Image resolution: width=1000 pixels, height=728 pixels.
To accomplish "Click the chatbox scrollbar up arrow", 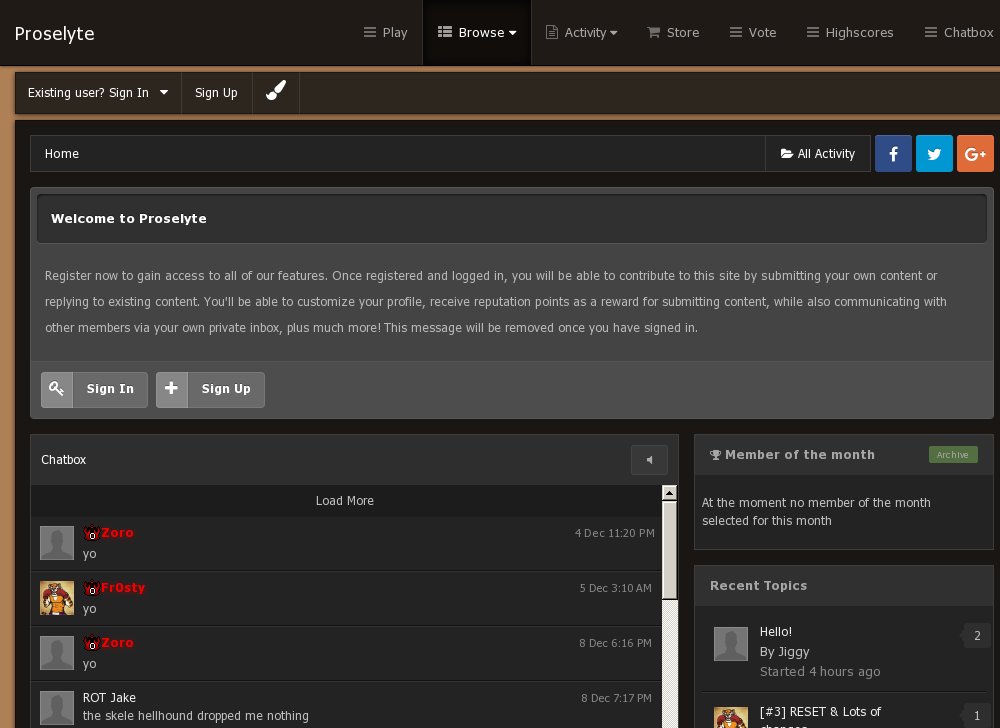I will pos(670,493).
